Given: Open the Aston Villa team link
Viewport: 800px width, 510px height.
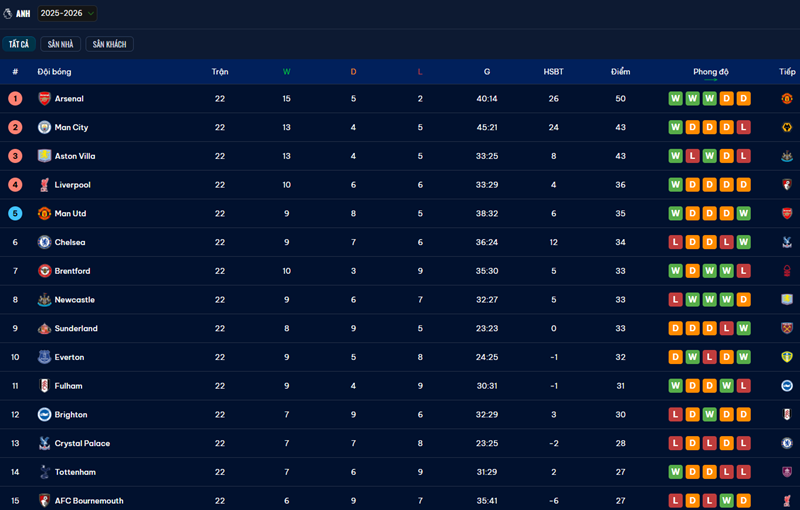Looking at the screenshot, I should pos(74,156).
